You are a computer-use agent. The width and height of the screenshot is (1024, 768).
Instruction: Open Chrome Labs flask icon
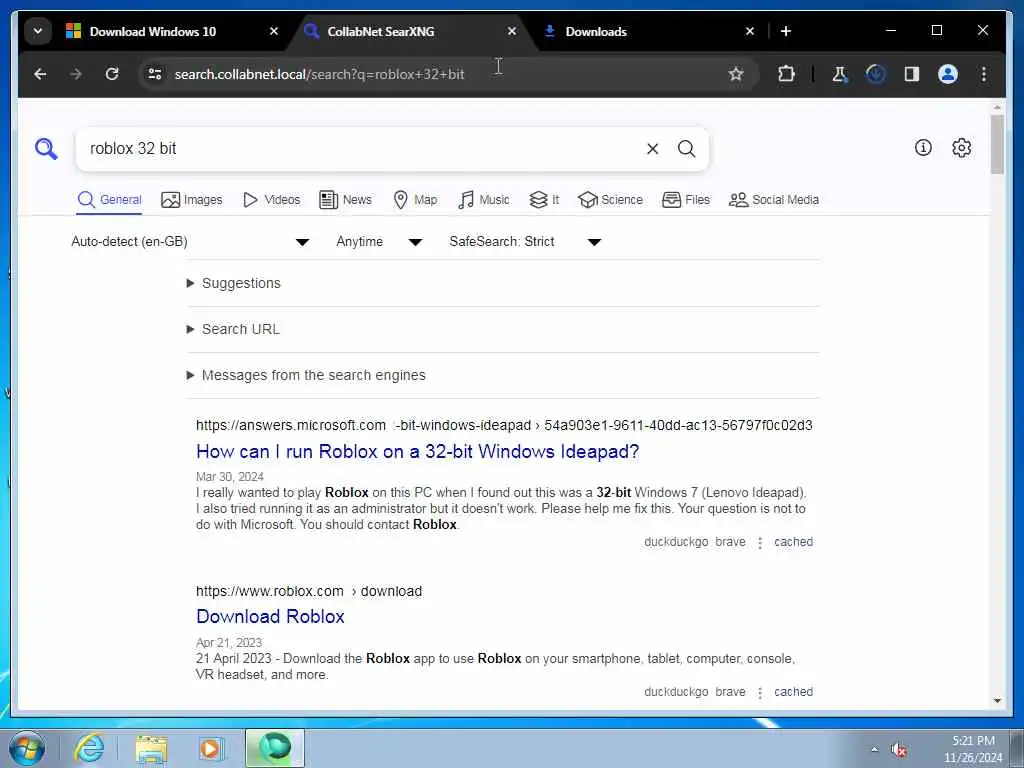tap(839, 74)
